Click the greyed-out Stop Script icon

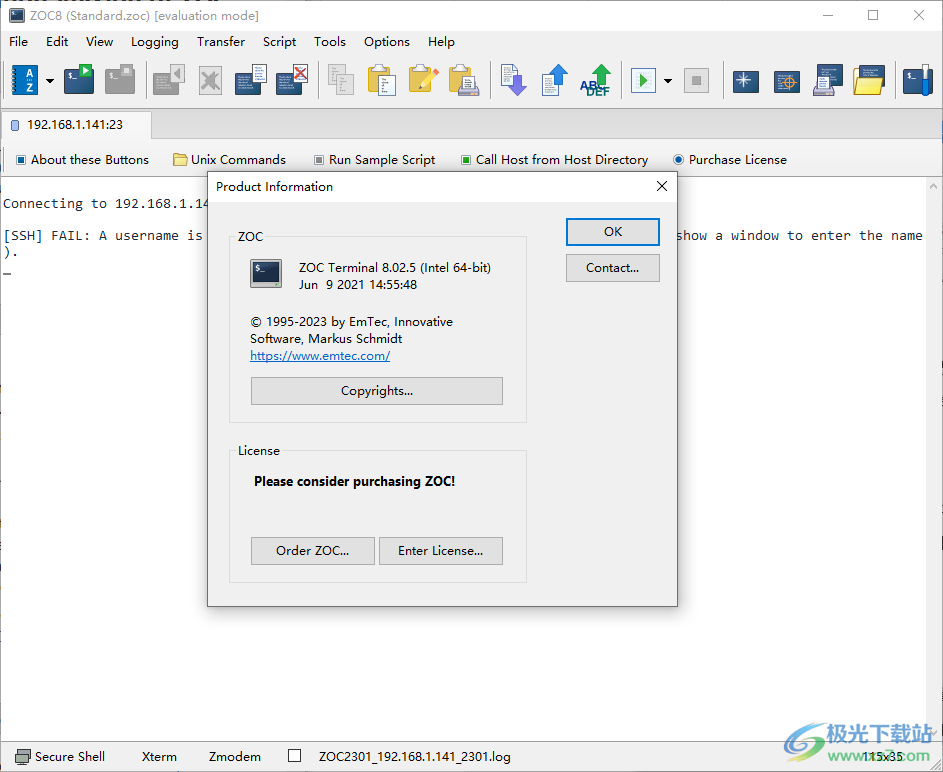[696, 80]
